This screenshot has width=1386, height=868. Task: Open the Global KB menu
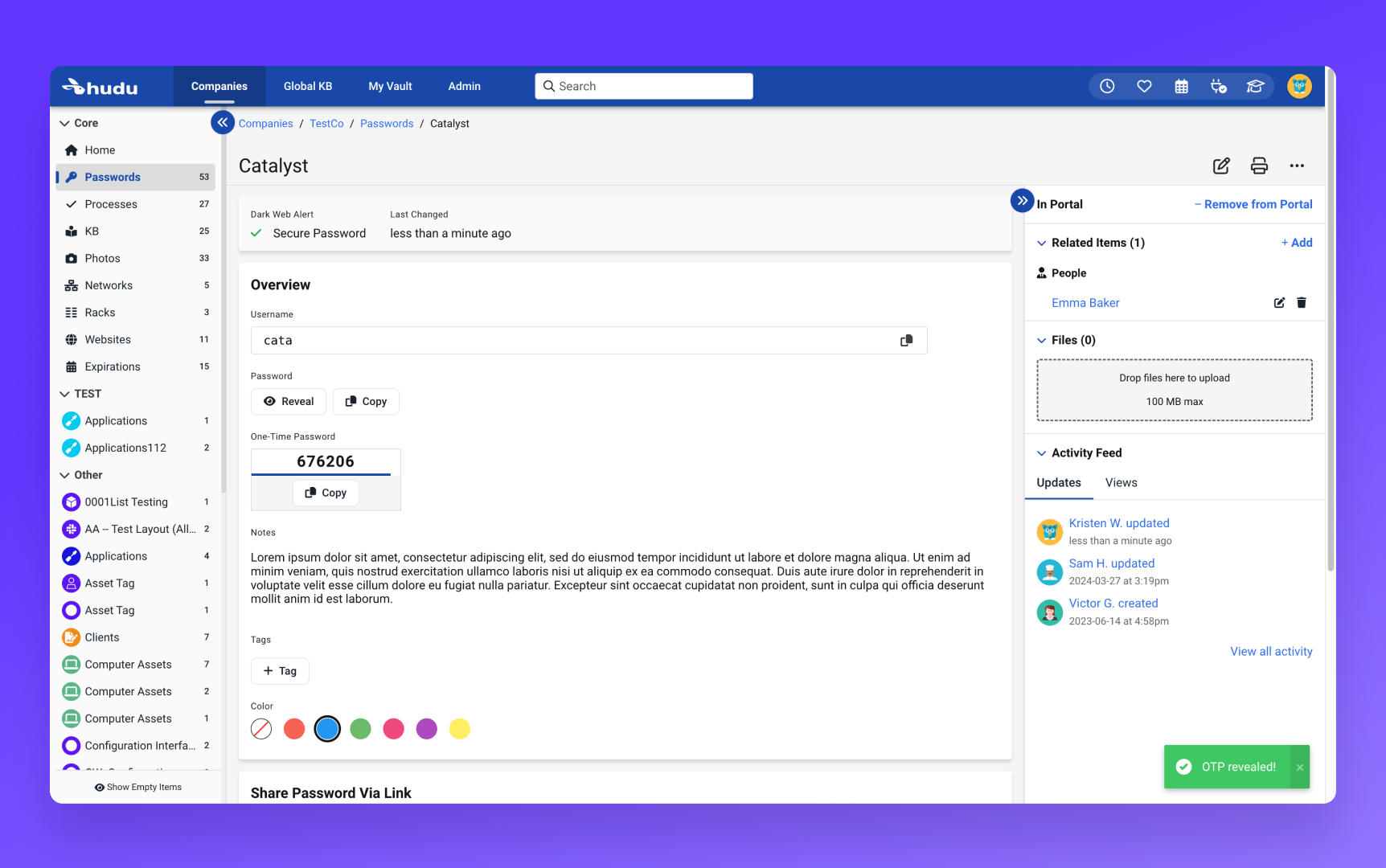coord(307,86)
